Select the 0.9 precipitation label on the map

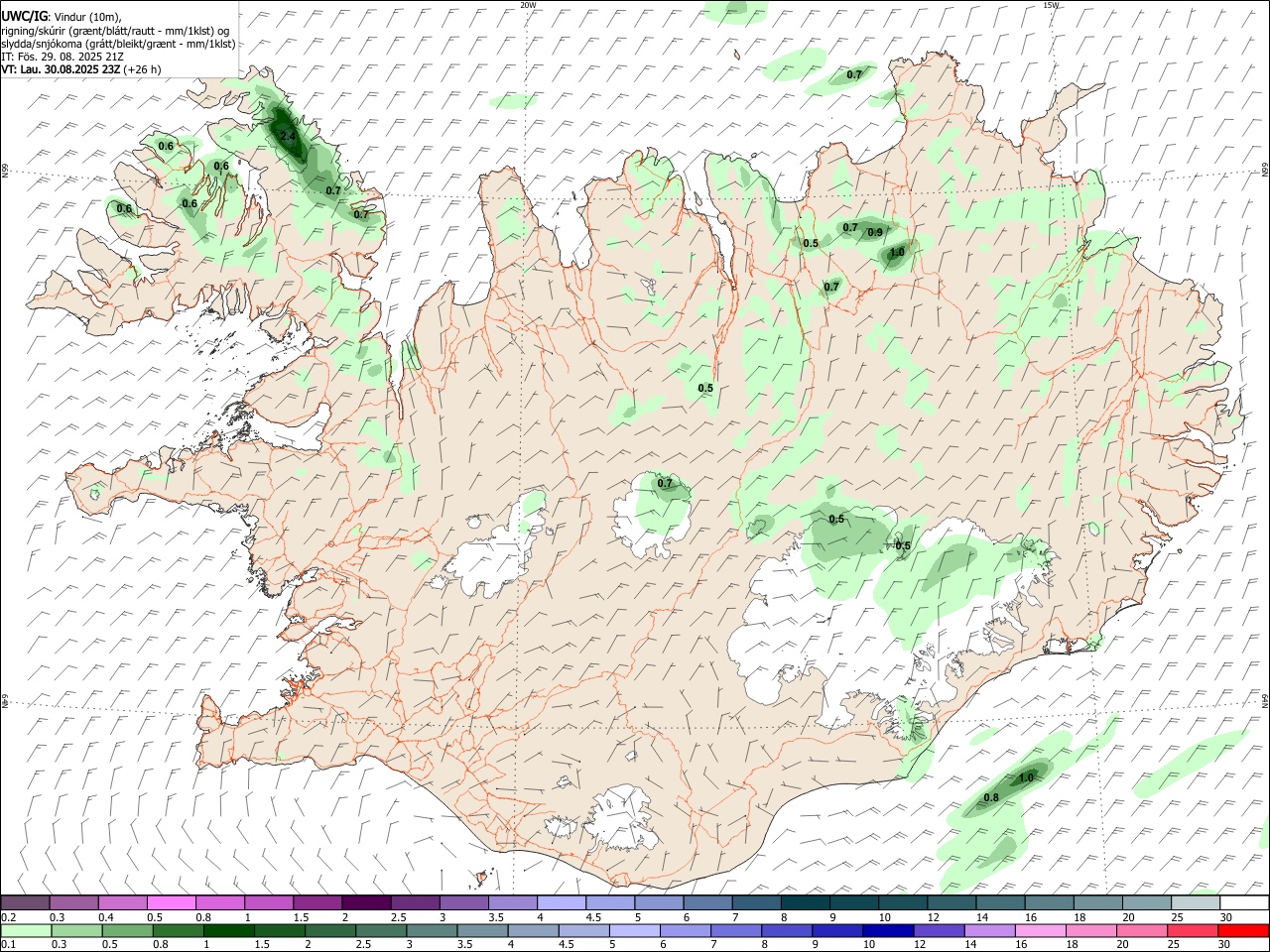coord(875,233)
